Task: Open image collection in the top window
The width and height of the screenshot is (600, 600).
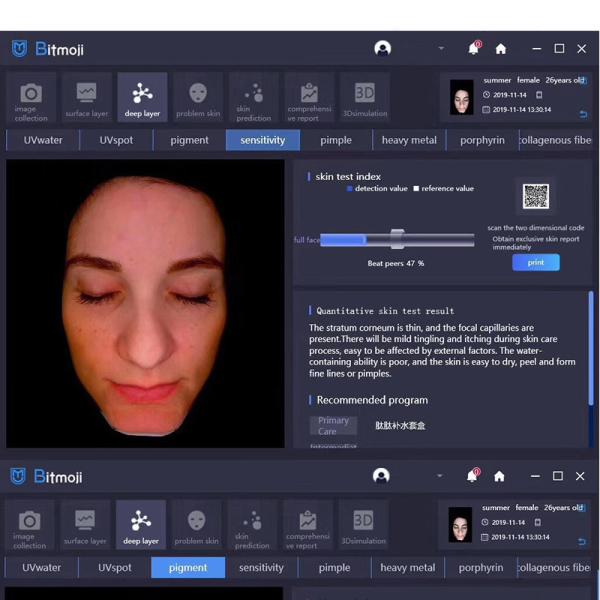Action: (31, 99)
